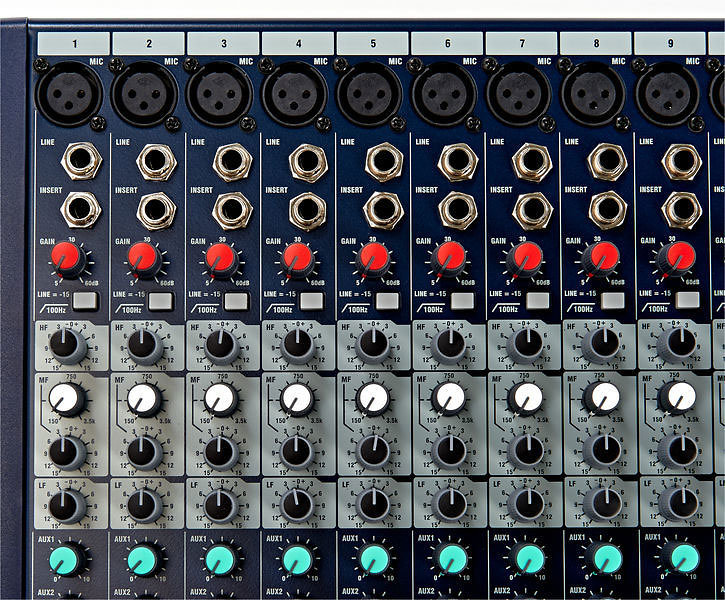This screenshot has height=600, width=725.
Task: Click the LF EQ knob on channel 4
Action: point(298,506)
